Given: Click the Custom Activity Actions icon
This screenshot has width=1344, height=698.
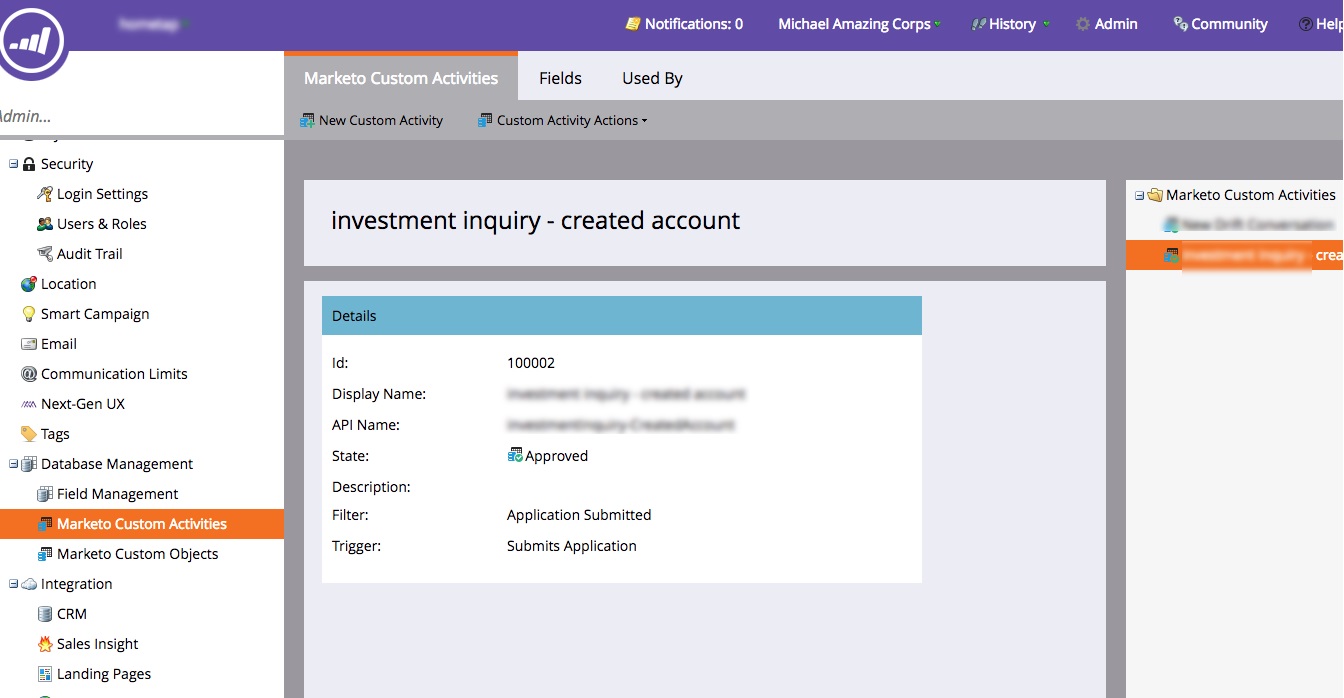Looking at the screenshot, I should pos(485,121).
